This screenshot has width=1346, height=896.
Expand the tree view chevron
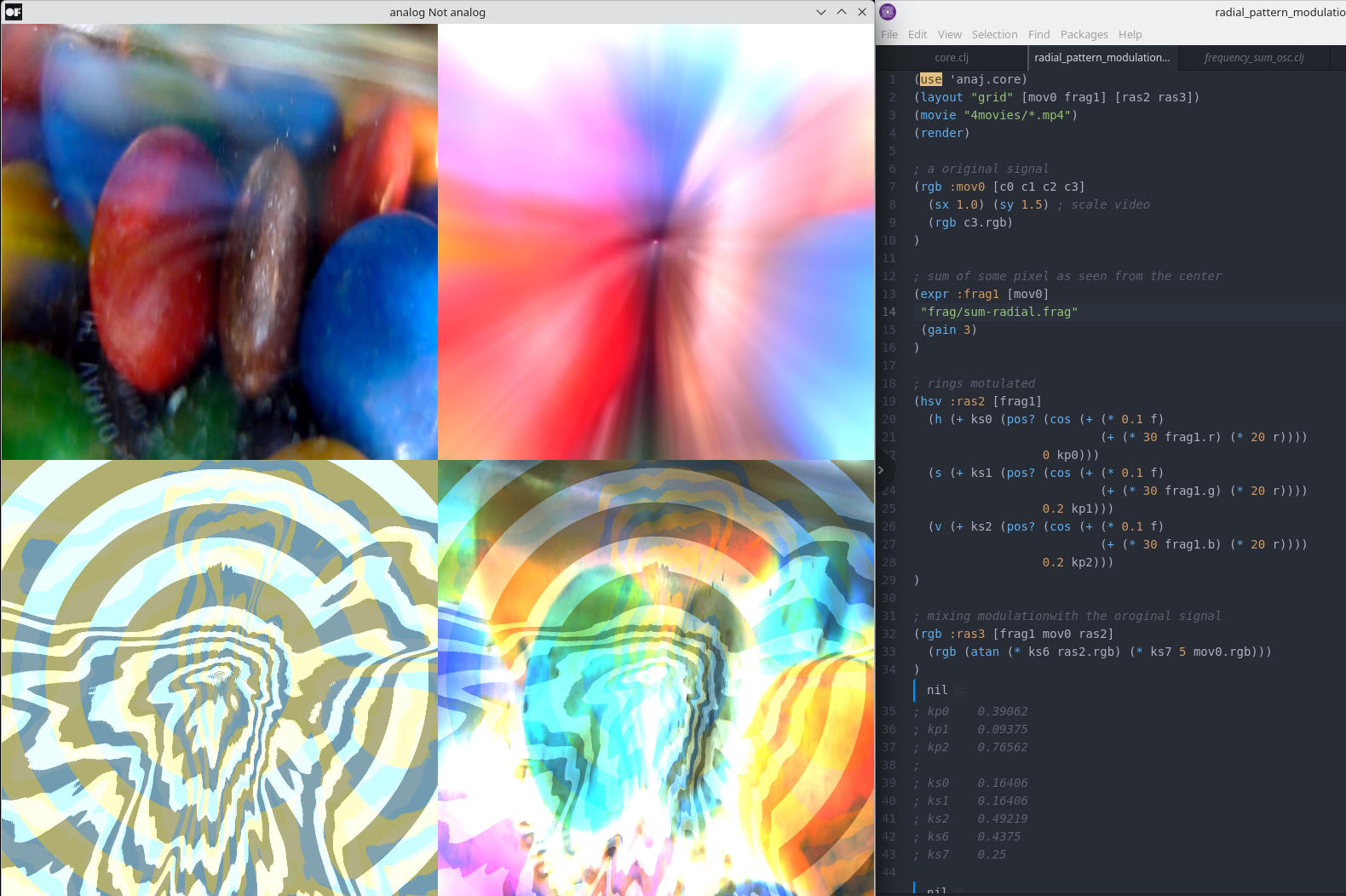coord(881,469)
